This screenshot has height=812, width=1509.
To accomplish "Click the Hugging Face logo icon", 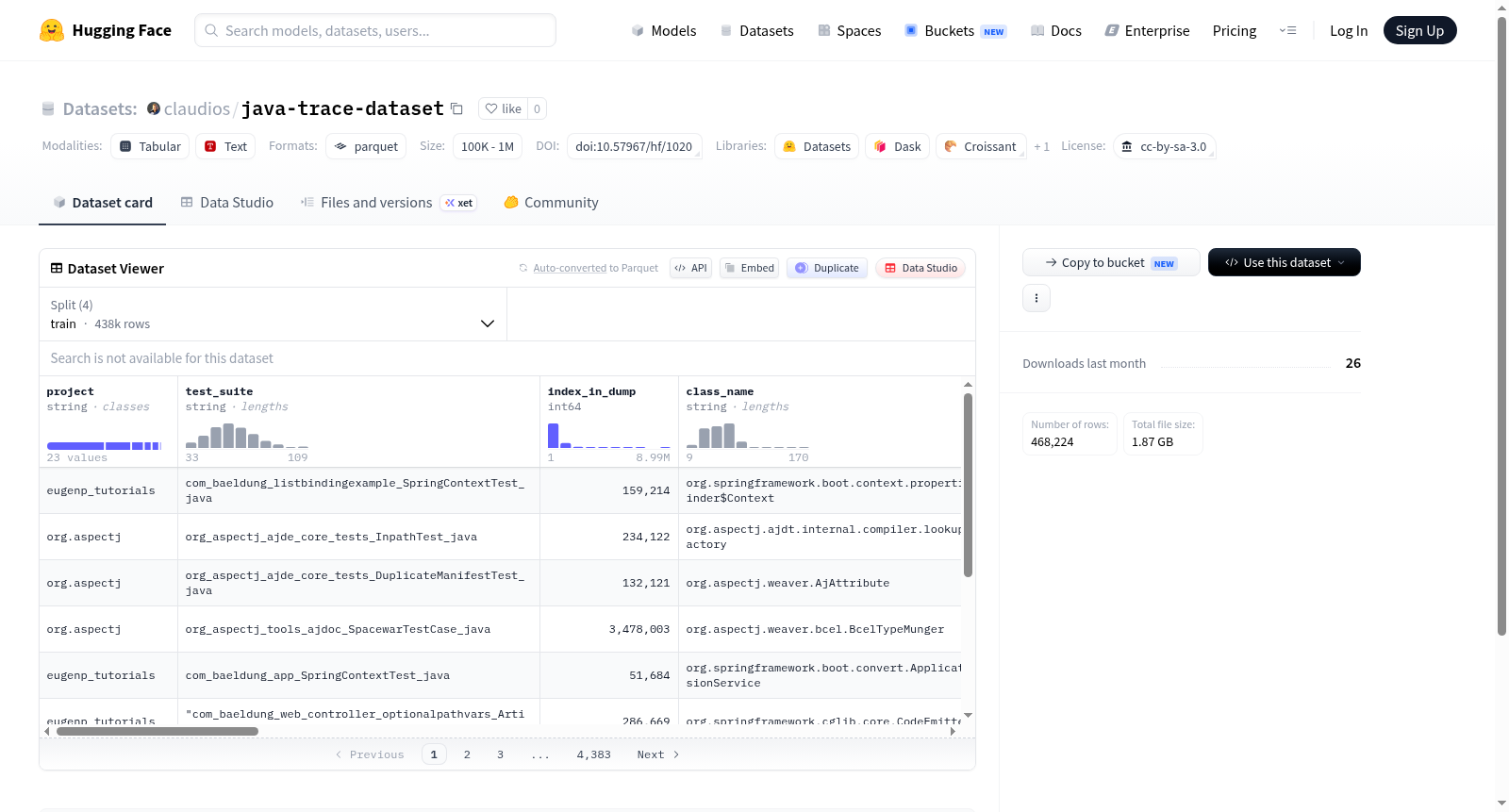I will (52, 30).
